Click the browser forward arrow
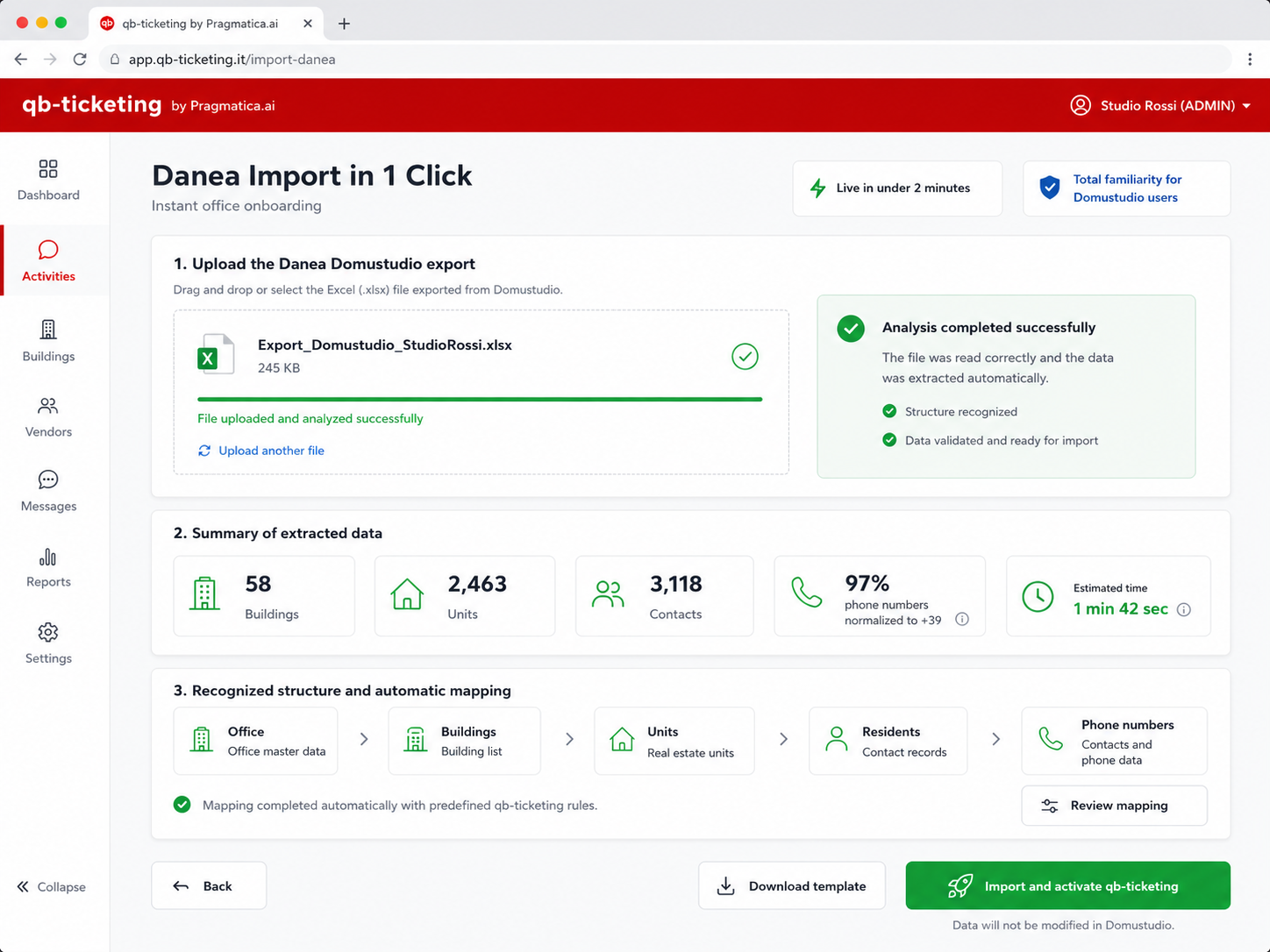Viewport: 1270px width, 952px height. [x=50, y=59]
